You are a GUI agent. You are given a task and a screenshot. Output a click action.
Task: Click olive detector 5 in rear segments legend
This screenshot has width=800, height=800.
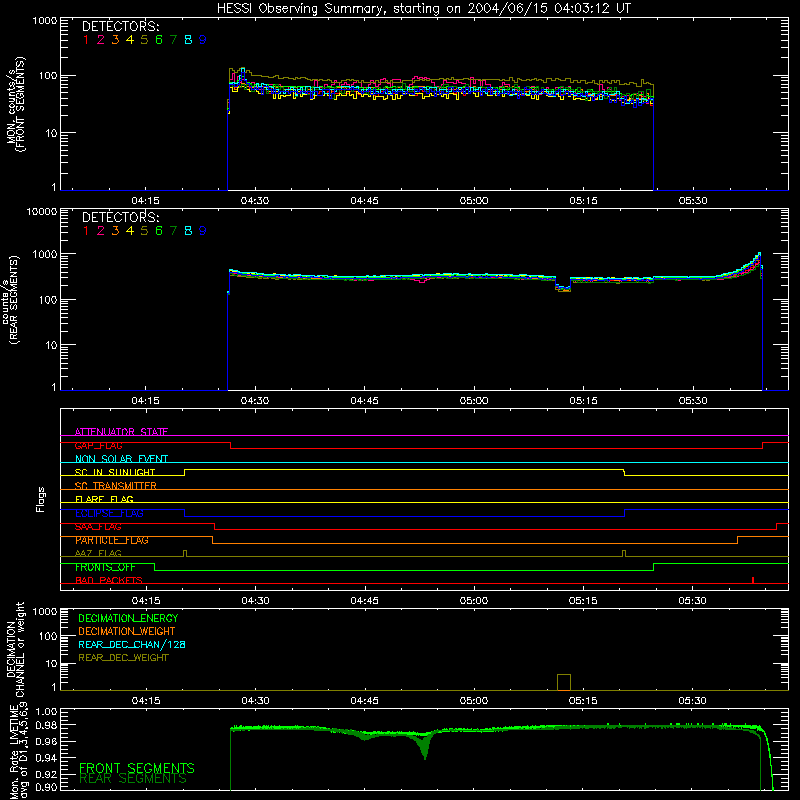(x=144, y=231)
